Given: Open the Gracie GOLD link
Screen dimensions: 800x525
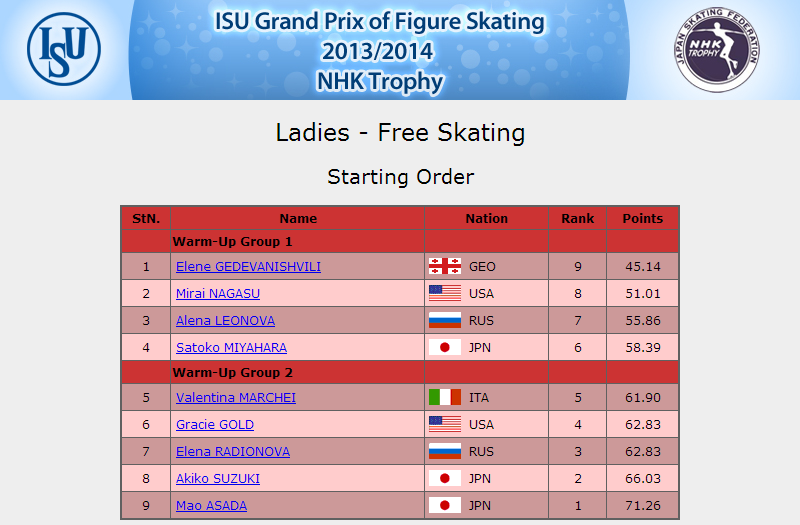Looking at the screenshot, I should pyautogui.click(x=215, y=425).
